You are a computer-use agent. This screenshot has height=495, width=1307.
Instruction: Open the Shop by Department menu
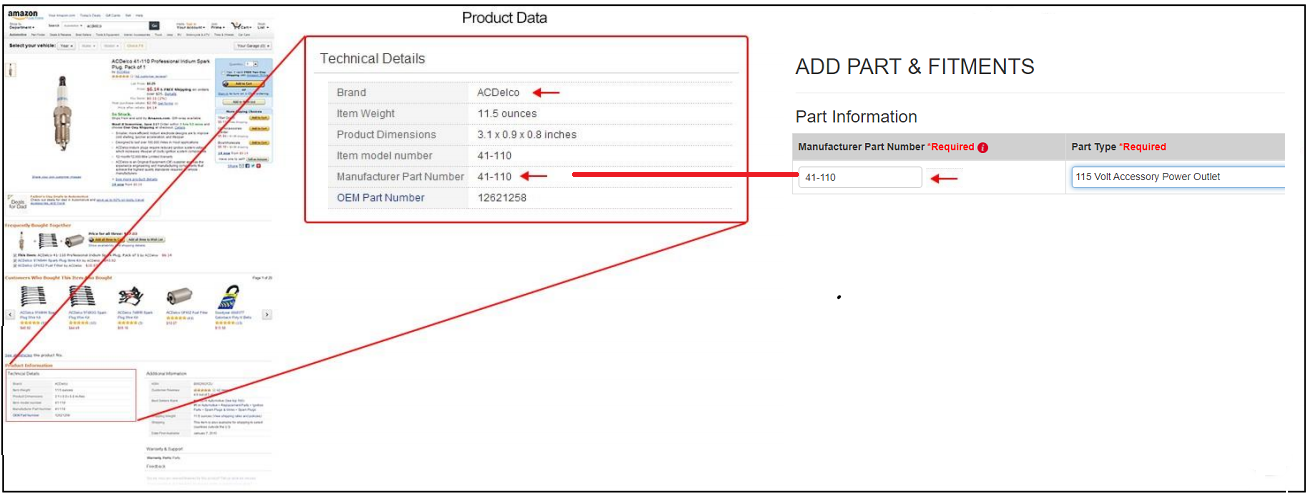(x=20, y=26)
